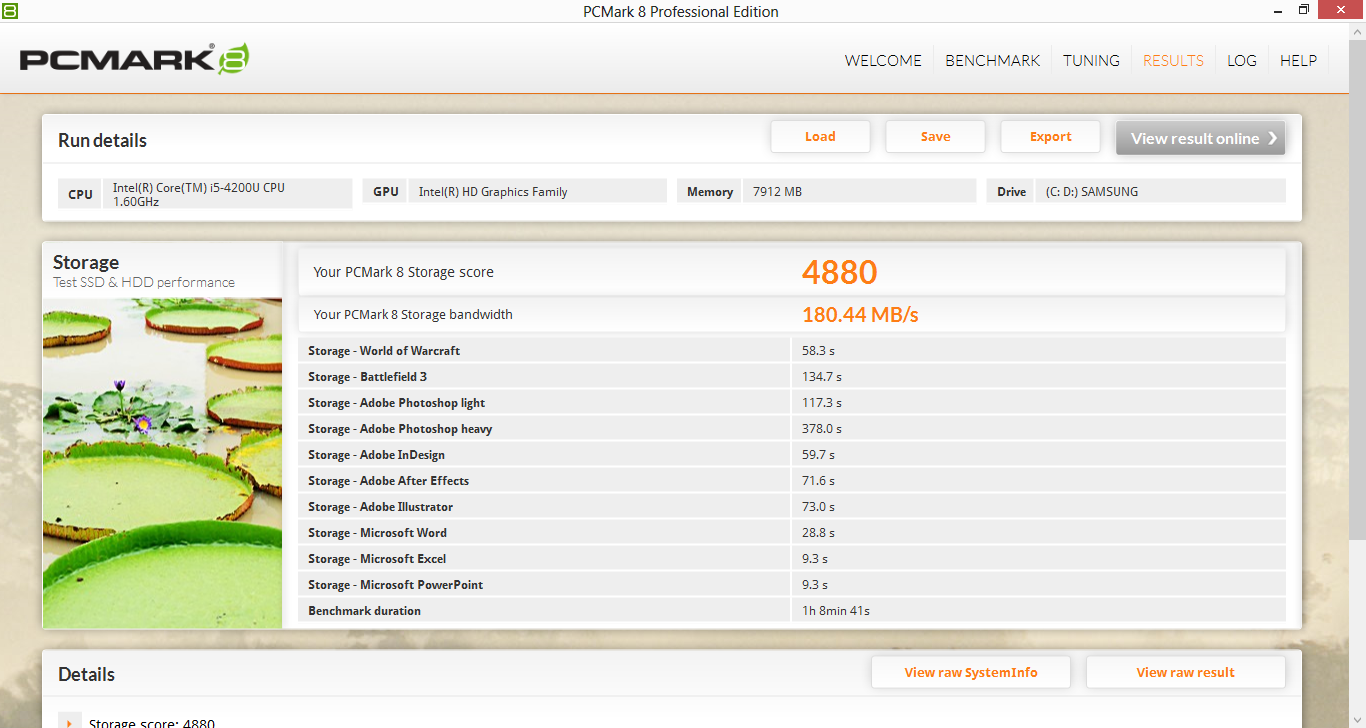This screenshot has width=1366, height=728.
Task: Click the Drive label tag
Action: pyautogui.click(x=1012, y=192)
